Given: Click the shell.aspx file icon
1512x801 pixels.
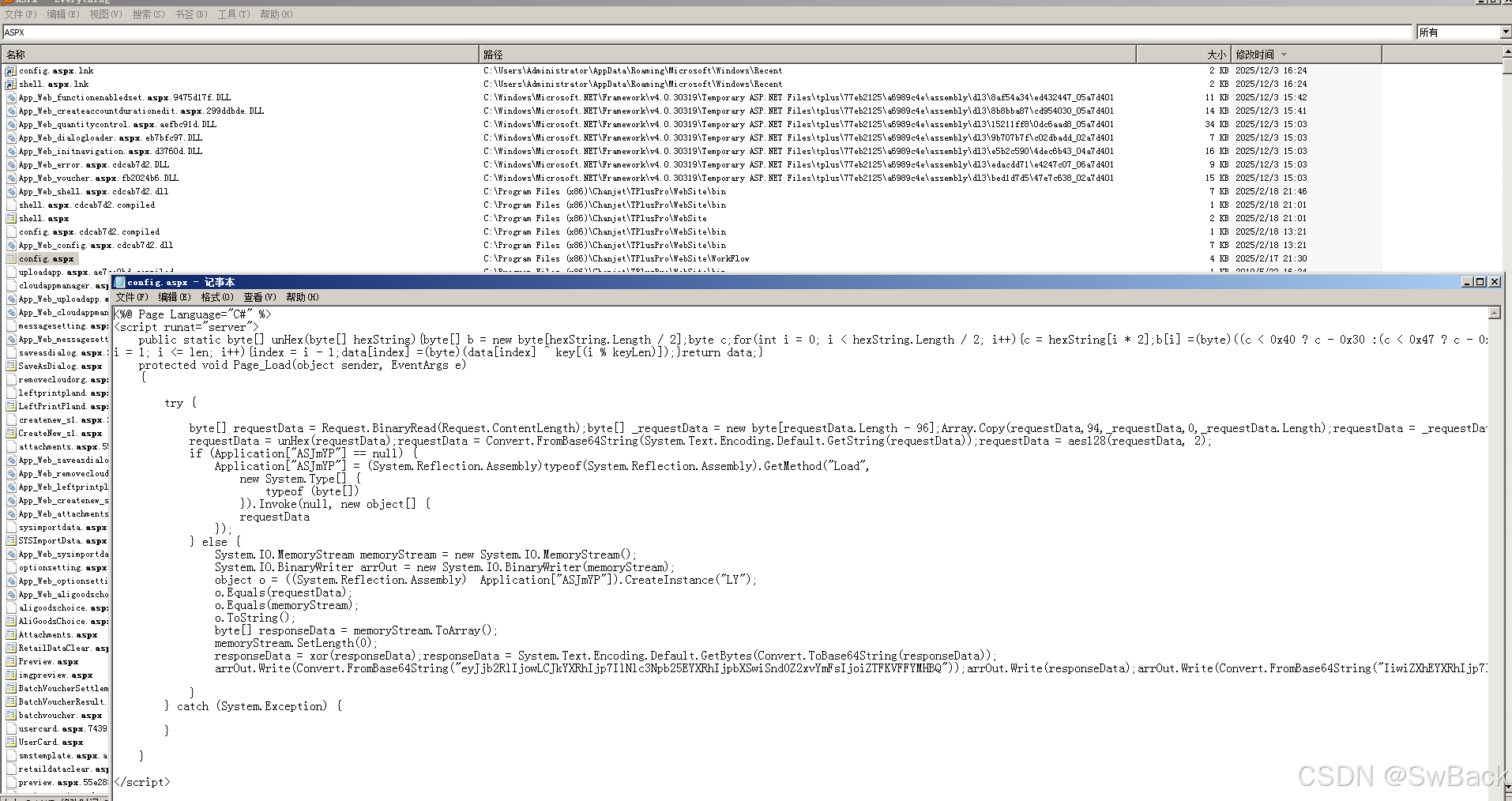Looking at the screenshot, I should [x=11, y=219].
